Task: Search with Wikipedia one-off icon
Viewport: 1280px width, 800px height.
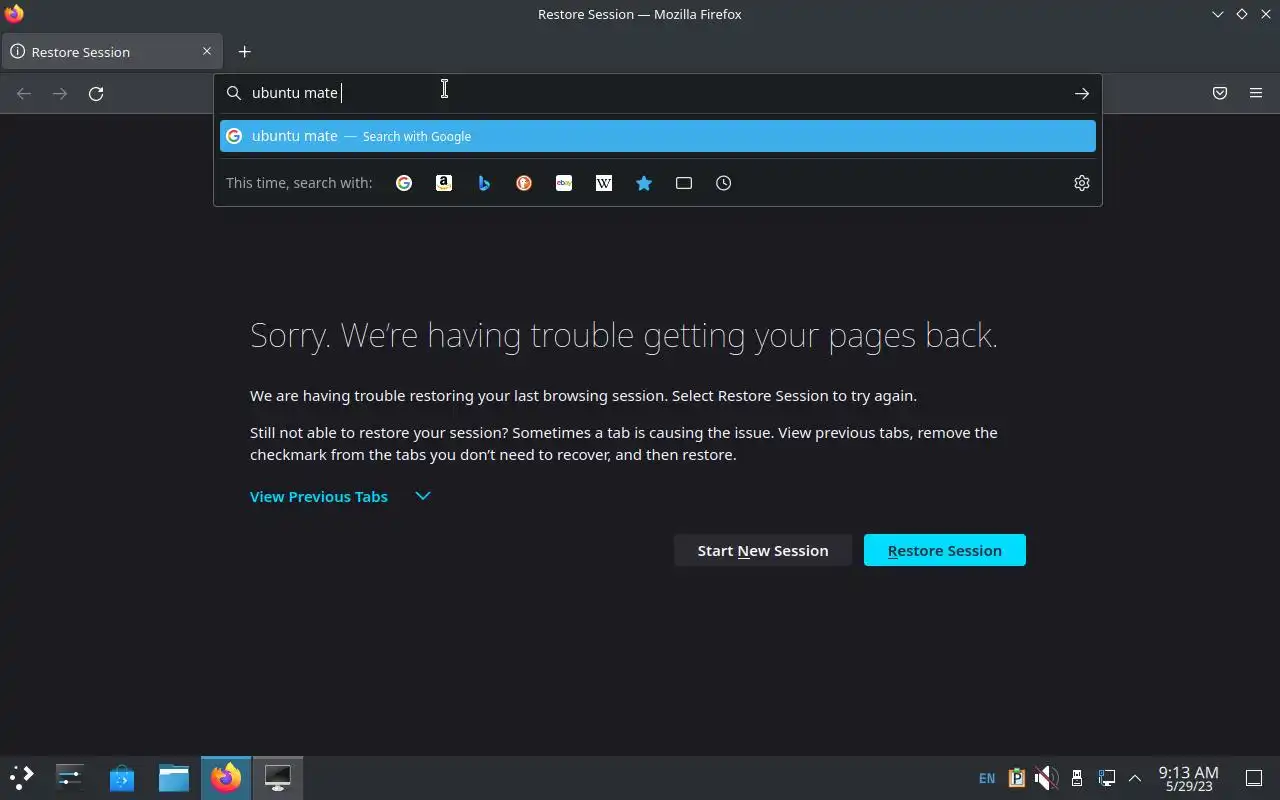Action: 604,183
